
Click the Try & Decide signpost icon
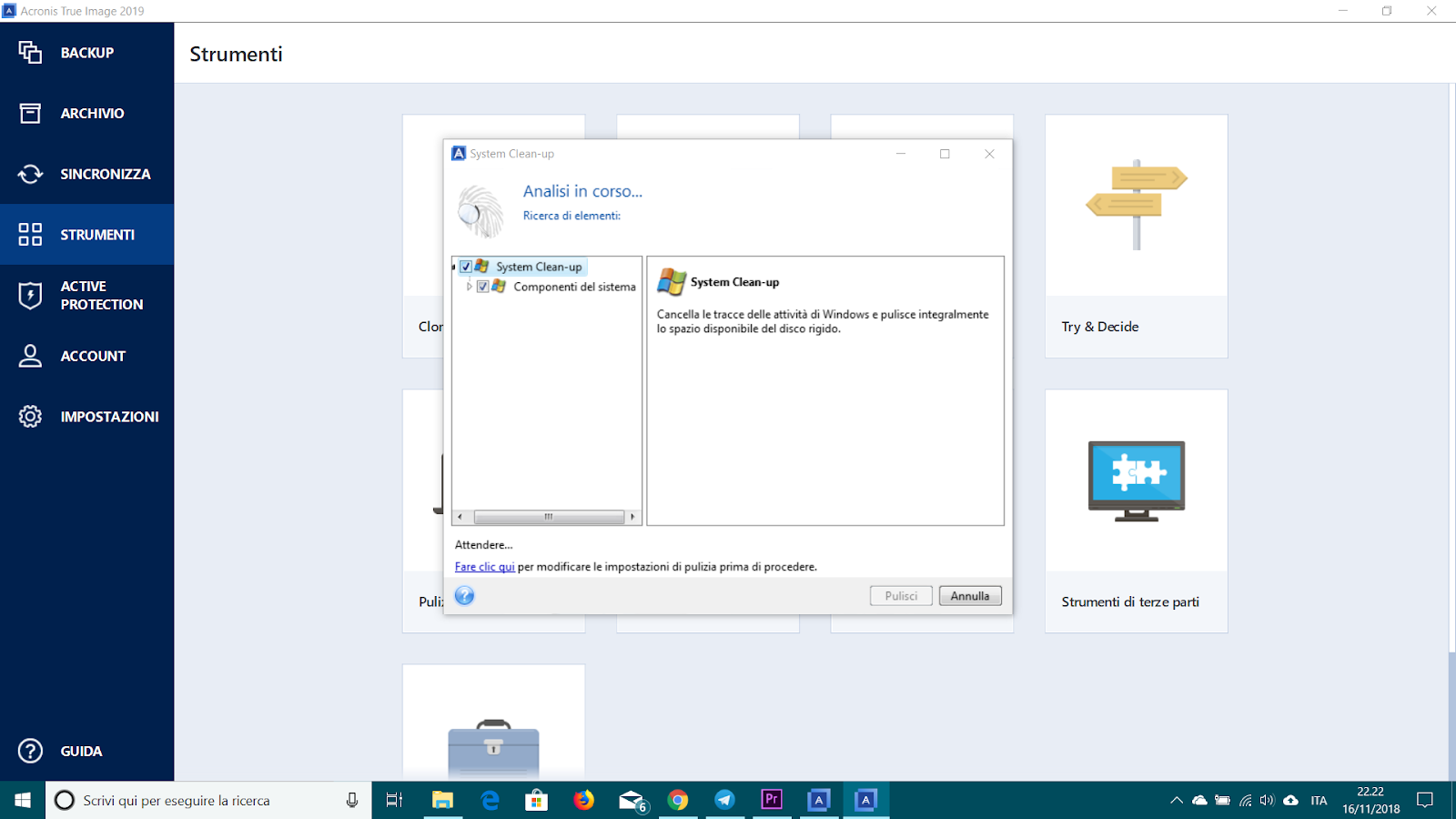pos(1137,205)
